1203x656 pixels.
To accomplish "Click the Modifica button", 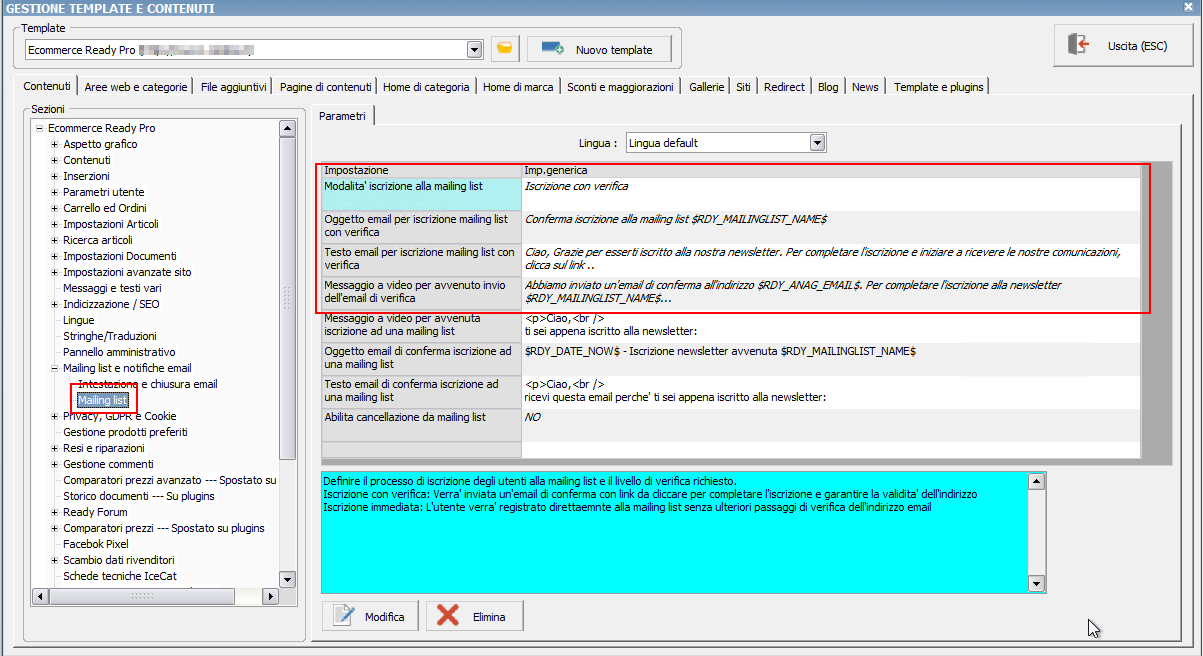I will click(371, 616).
